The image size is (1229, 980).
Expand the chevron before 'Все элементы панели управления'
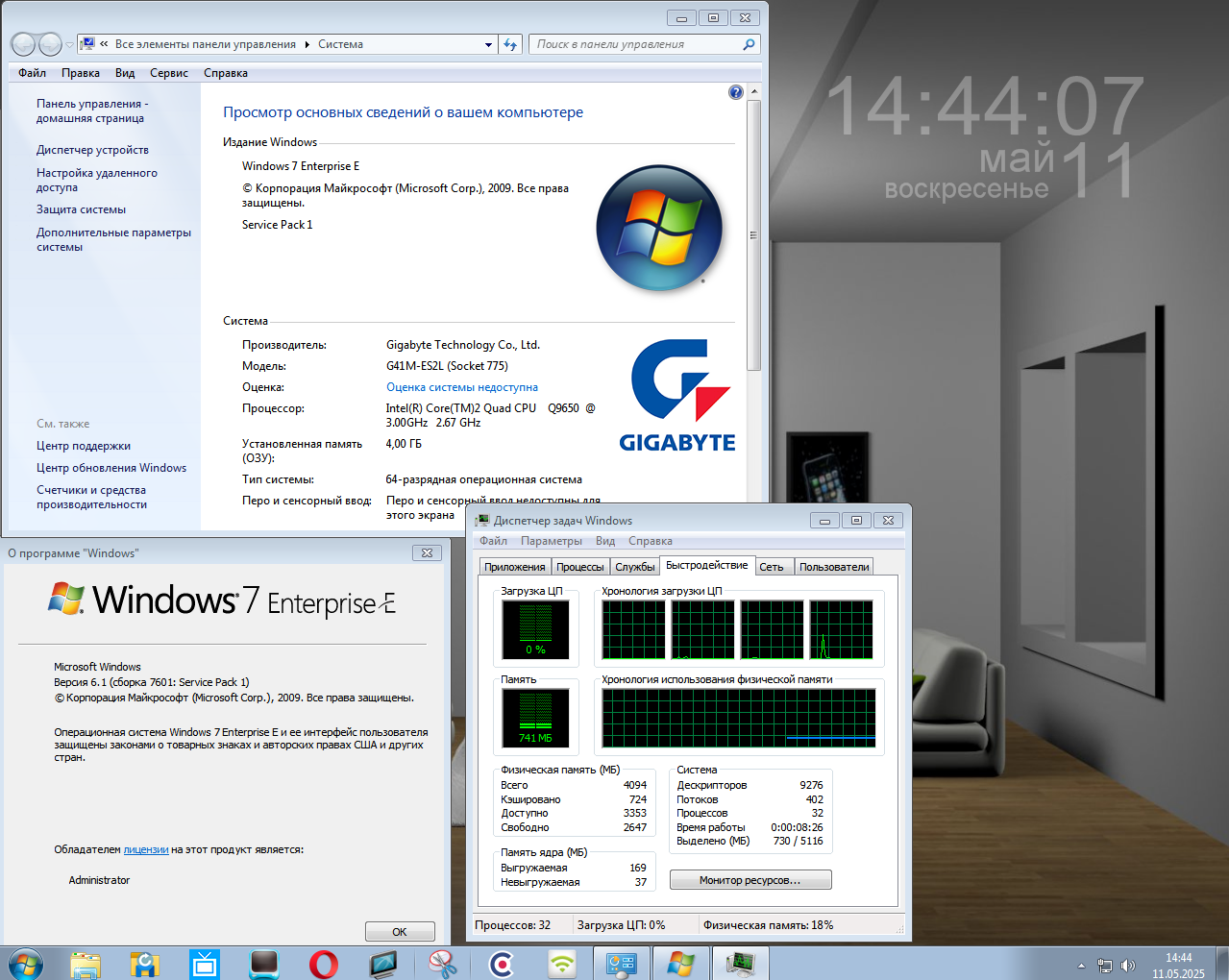point(104,44)
